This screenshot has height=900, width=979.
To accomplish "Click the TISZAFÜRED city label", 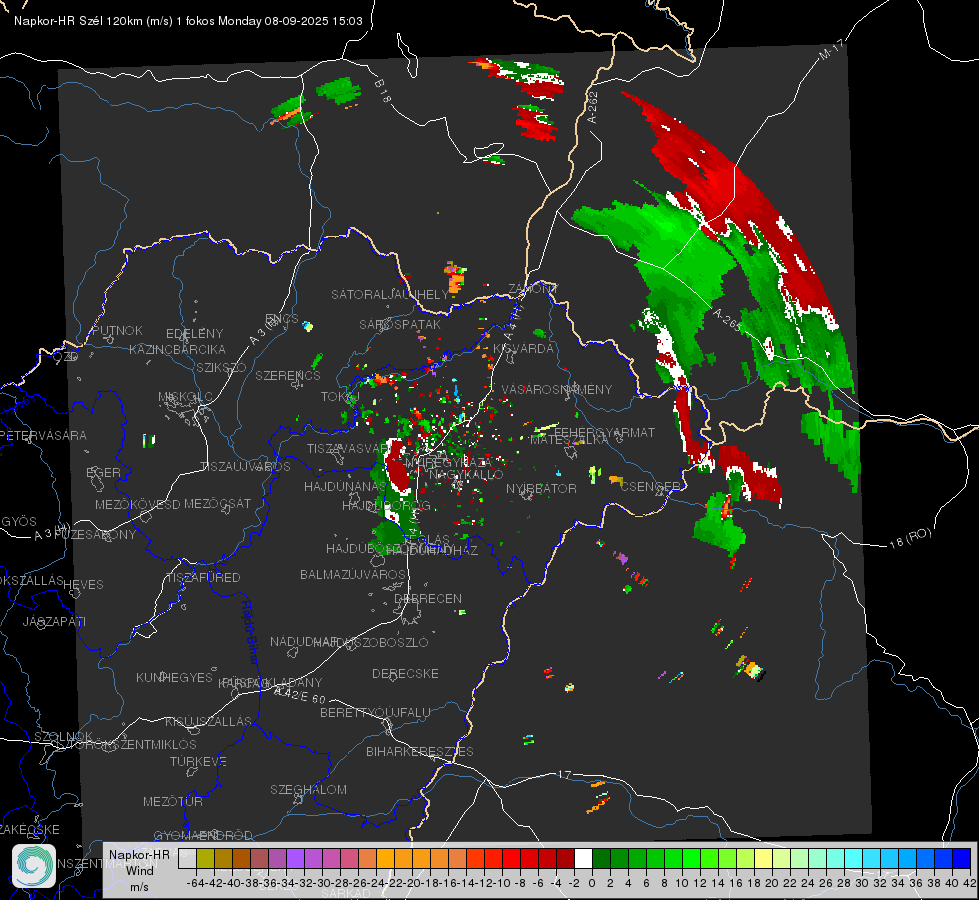I will click(x=203, y=577).
